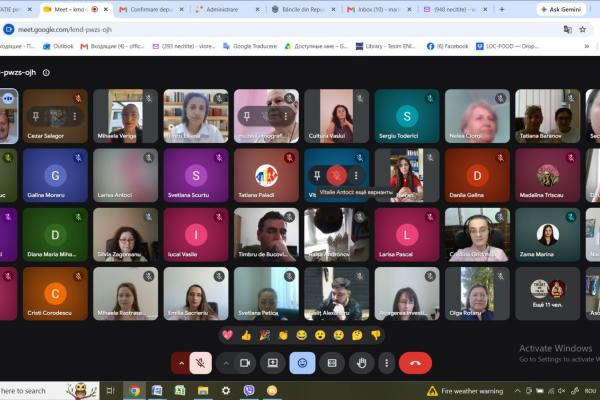Select Sergiu Toderici's participant tile
The width and height of the screenshot is (600, 400).
[407, 116]
